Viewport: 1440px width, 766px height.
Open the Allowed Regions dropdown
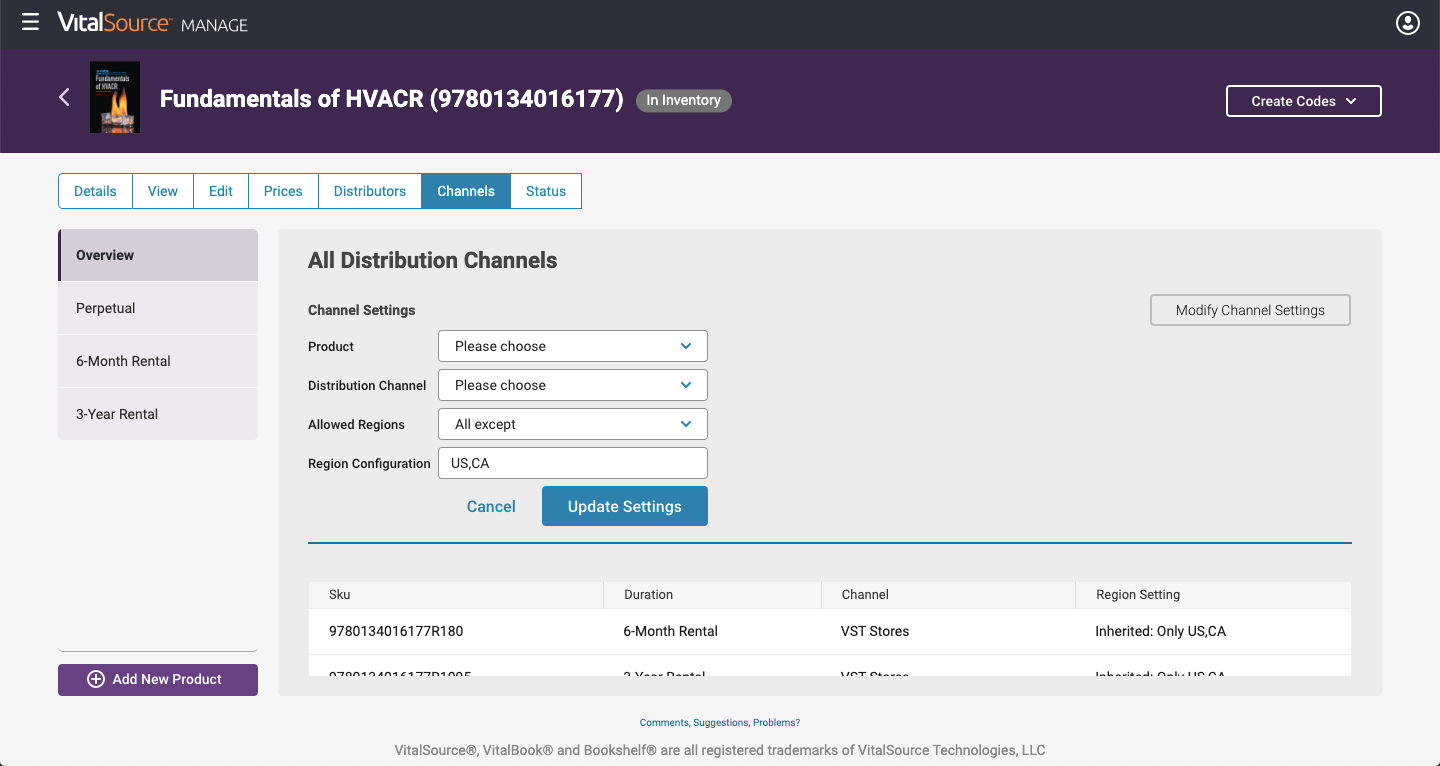[x=573, y=424]
